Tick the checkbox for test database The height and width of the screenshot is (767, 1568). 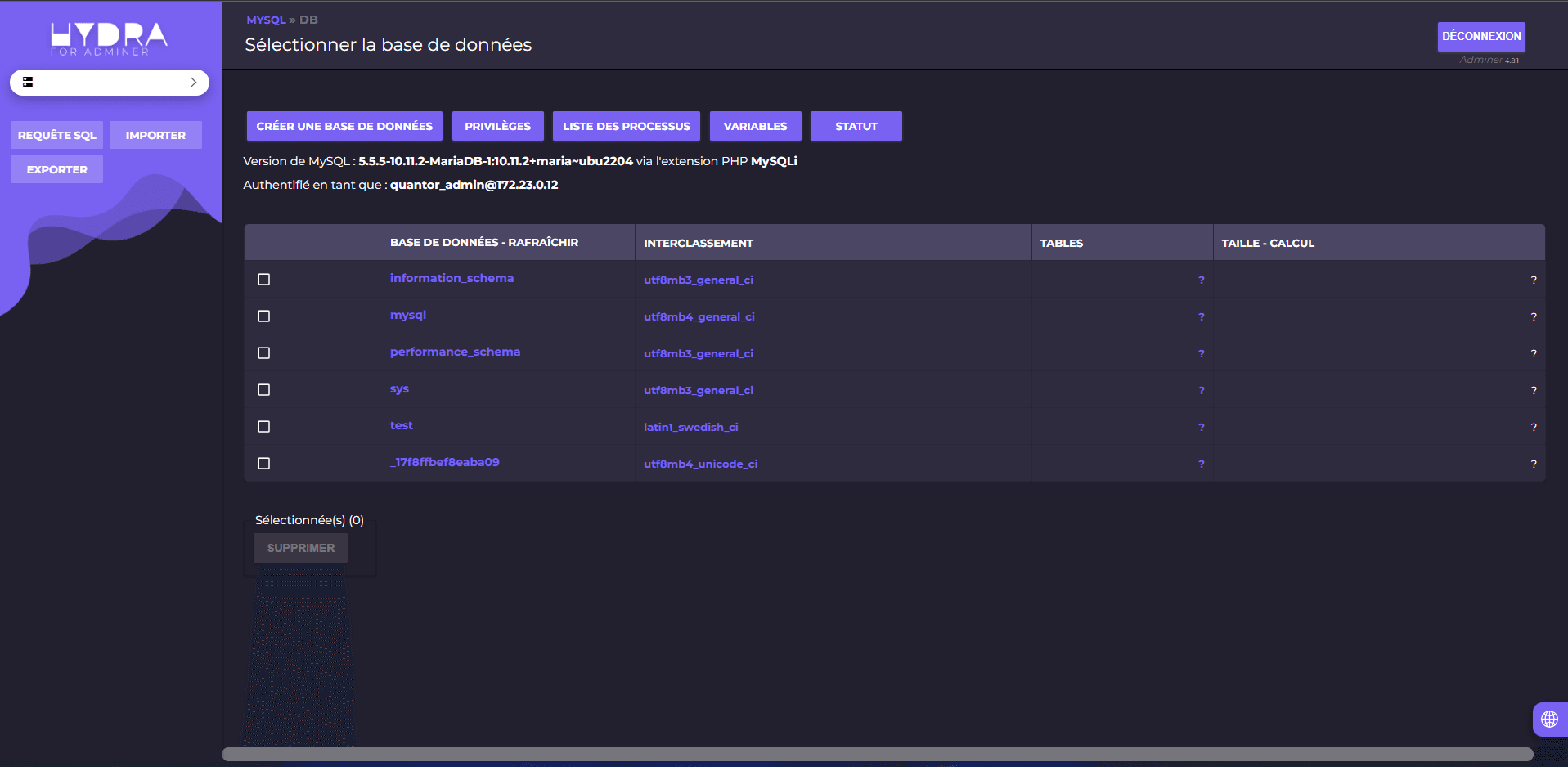point(263,427)
